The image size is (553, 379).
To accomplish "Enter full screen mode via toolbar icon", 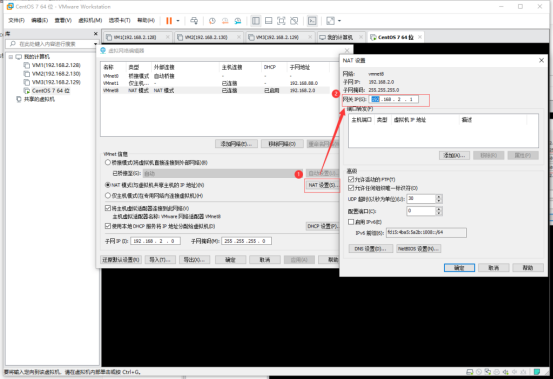I will coord(281,21).
